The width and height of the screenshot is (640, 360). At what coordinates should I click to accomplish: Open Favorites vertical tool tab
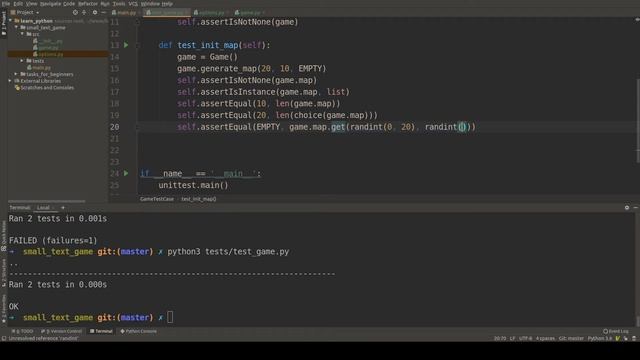[4, 309]
